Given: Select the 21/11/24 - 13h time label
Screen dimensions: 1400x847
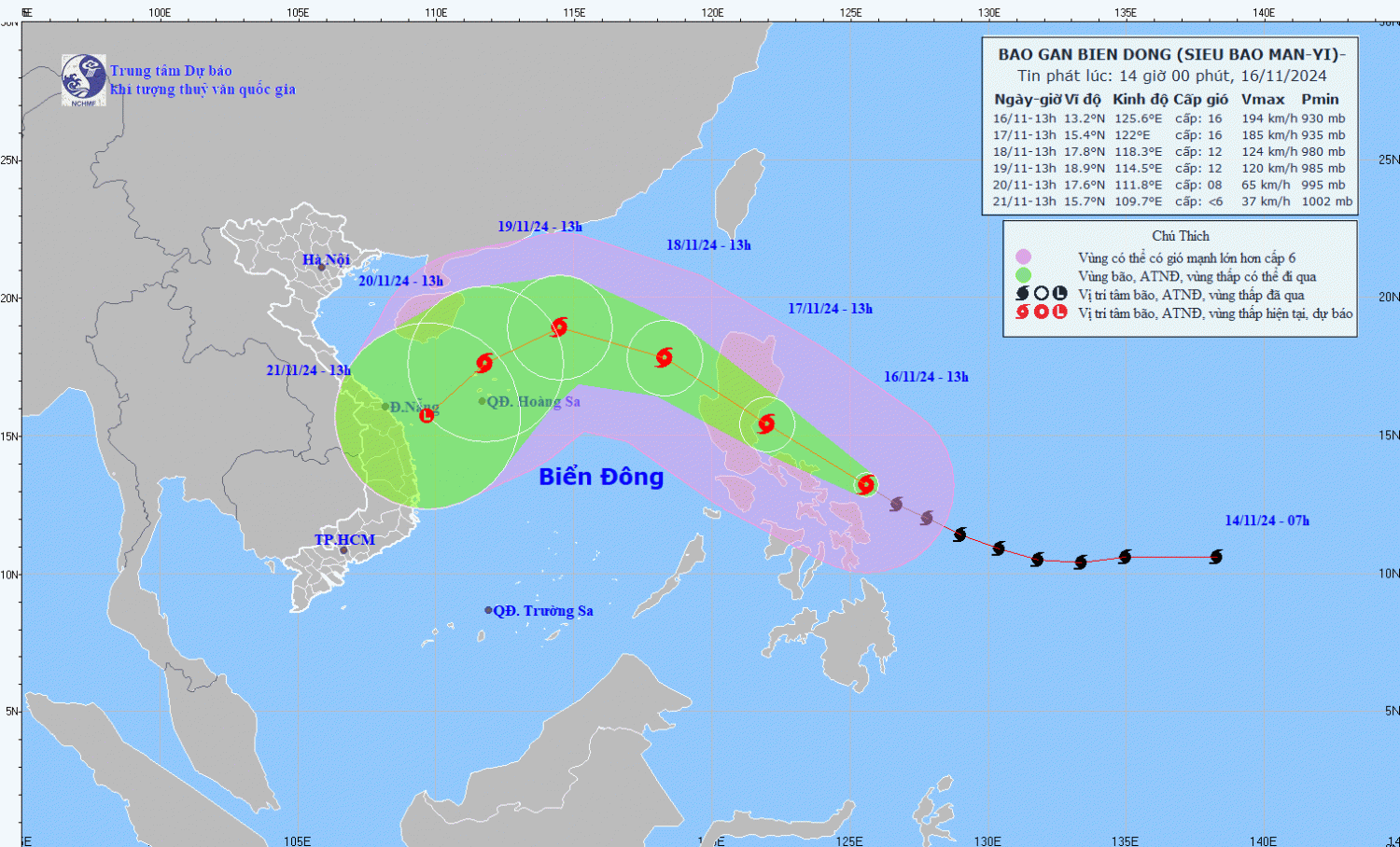Looking at the screenshot, I should point(308,370).
